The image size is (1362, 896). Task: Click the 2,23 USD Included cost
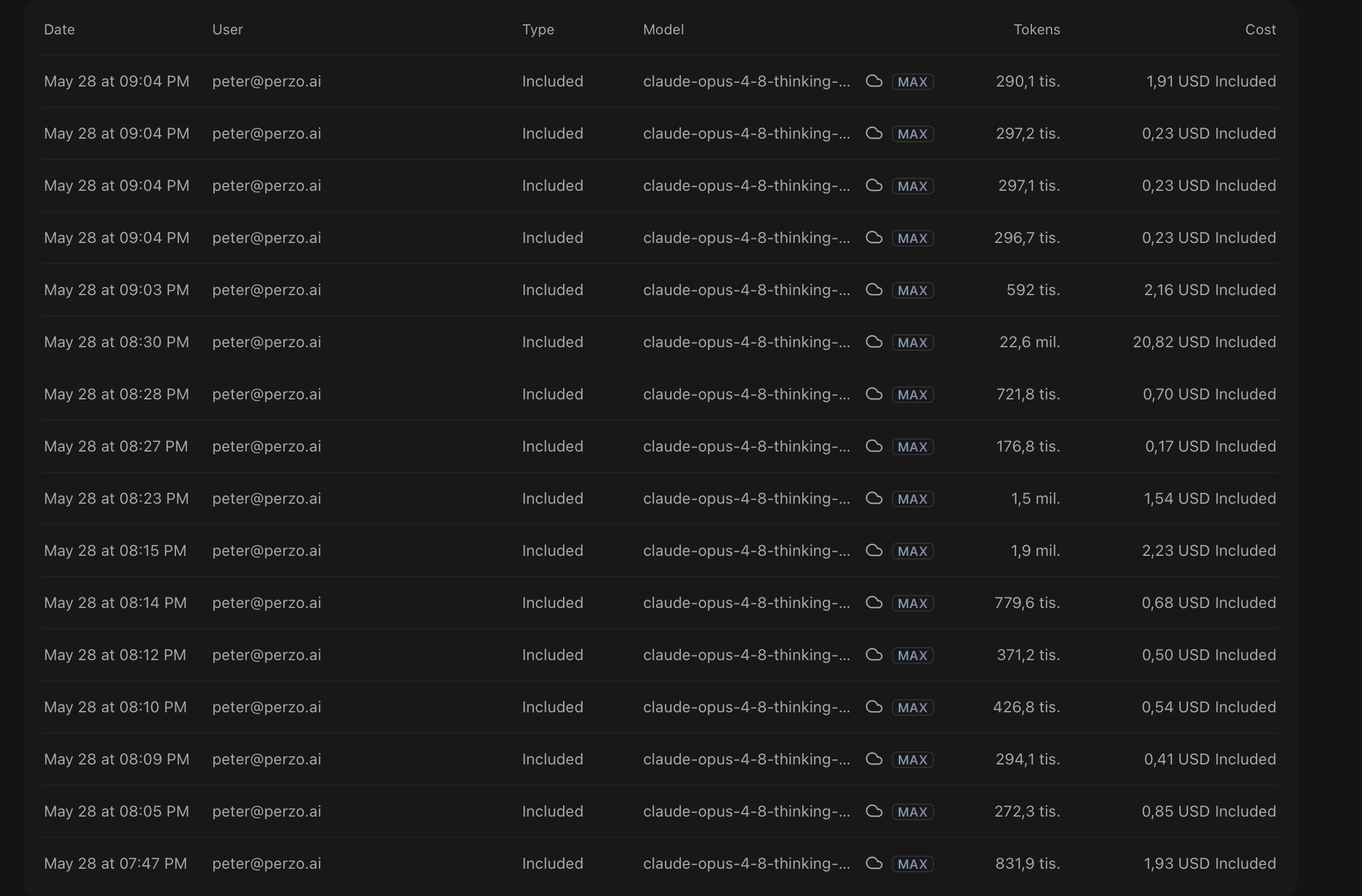[x=1209, y=551]
